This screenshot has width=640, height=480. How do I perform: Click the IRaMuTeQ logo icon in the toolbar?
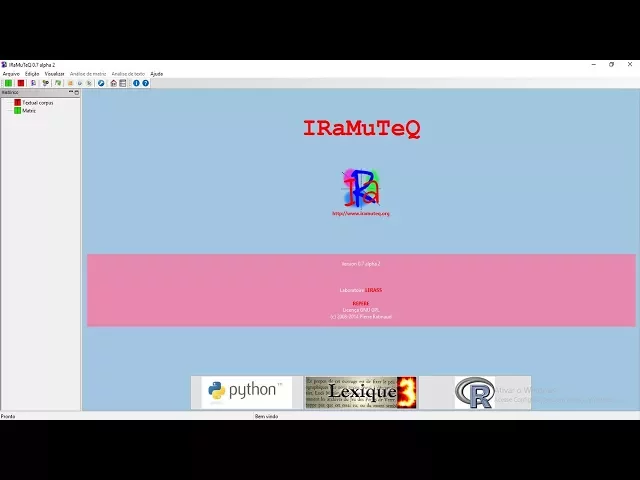(33, 83)
